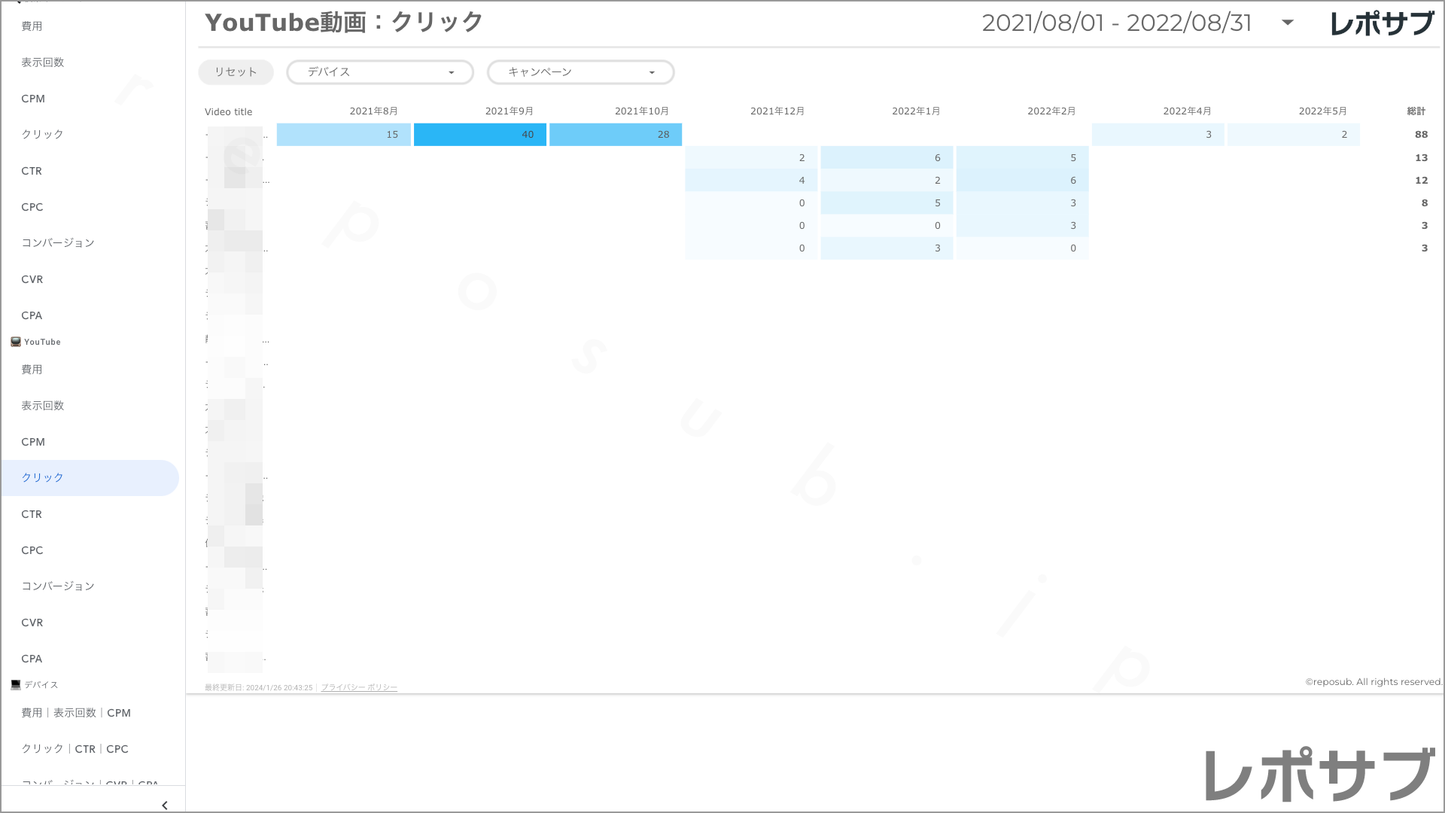Open 費用 page under the YouTube section

[x=32, y=370]
